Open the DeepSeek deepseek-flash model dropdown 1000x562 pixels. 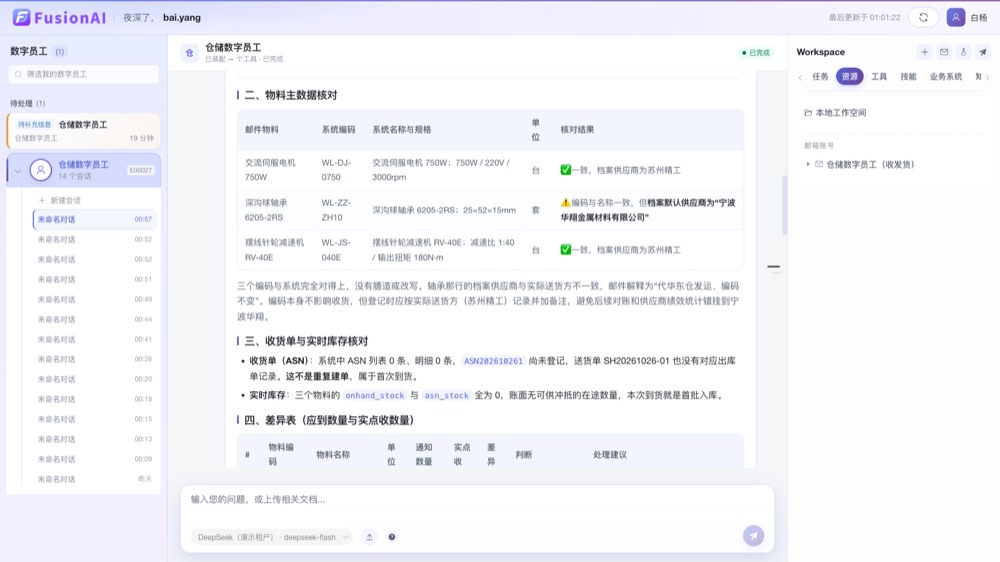pos(272,537)
